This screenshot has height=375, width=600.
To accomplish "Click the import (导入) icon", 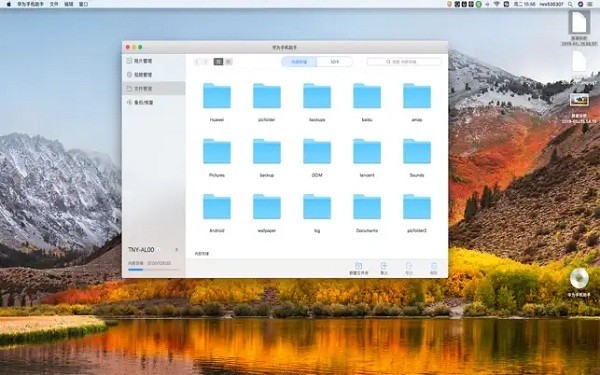I will point(384,266).
